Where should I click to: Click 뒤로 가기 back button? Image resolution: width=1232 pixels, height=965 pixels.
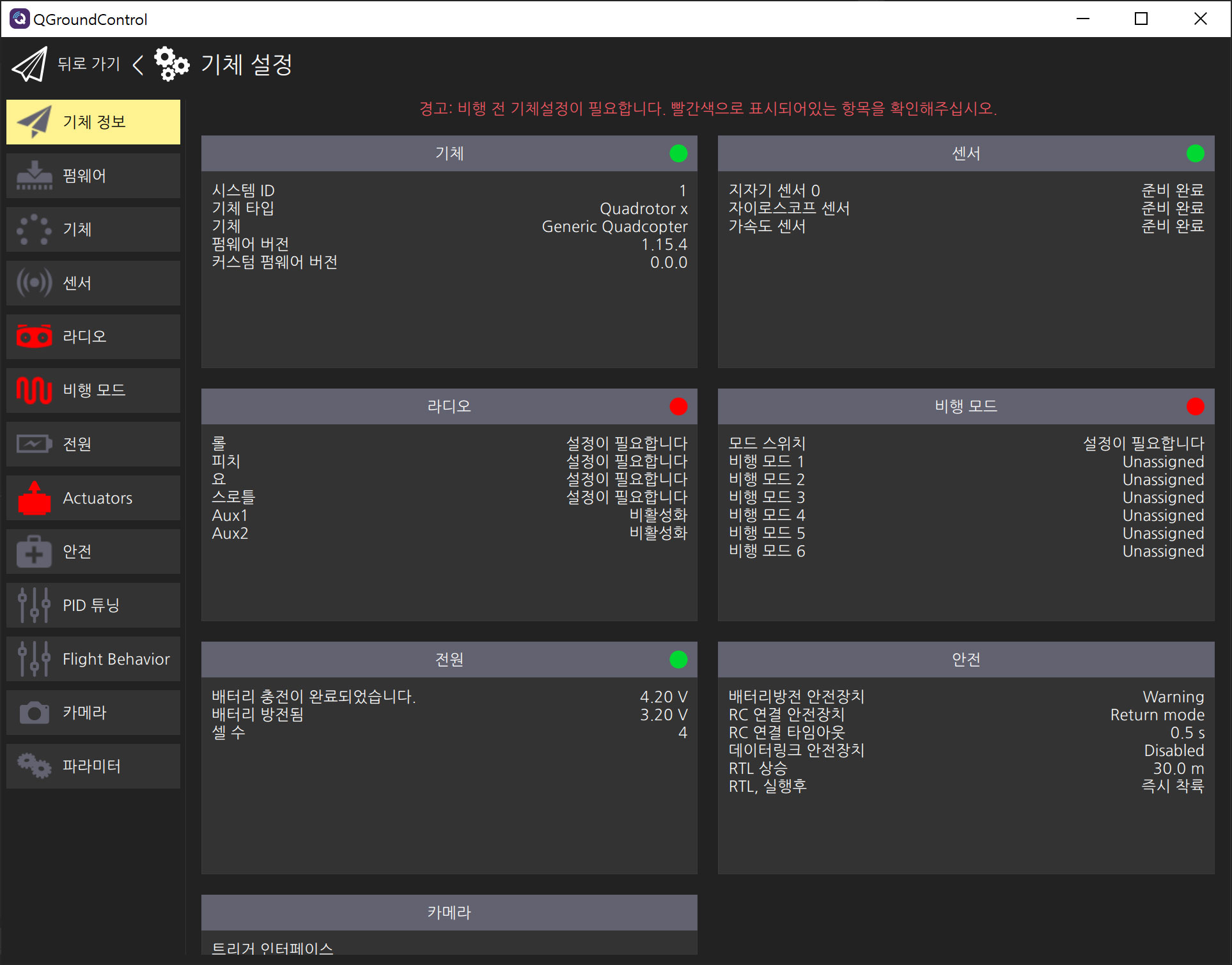89,64
